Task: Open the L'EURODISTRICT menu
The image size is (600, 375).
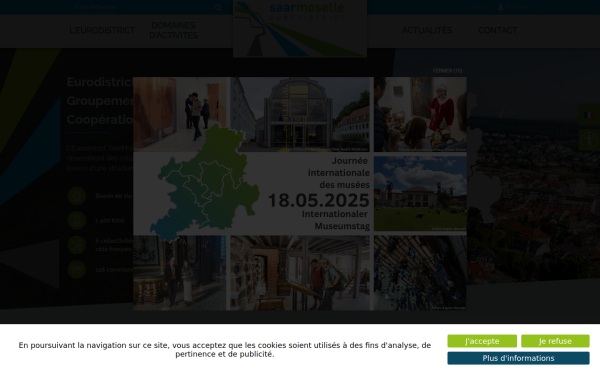Action: [x=102, y=30]
